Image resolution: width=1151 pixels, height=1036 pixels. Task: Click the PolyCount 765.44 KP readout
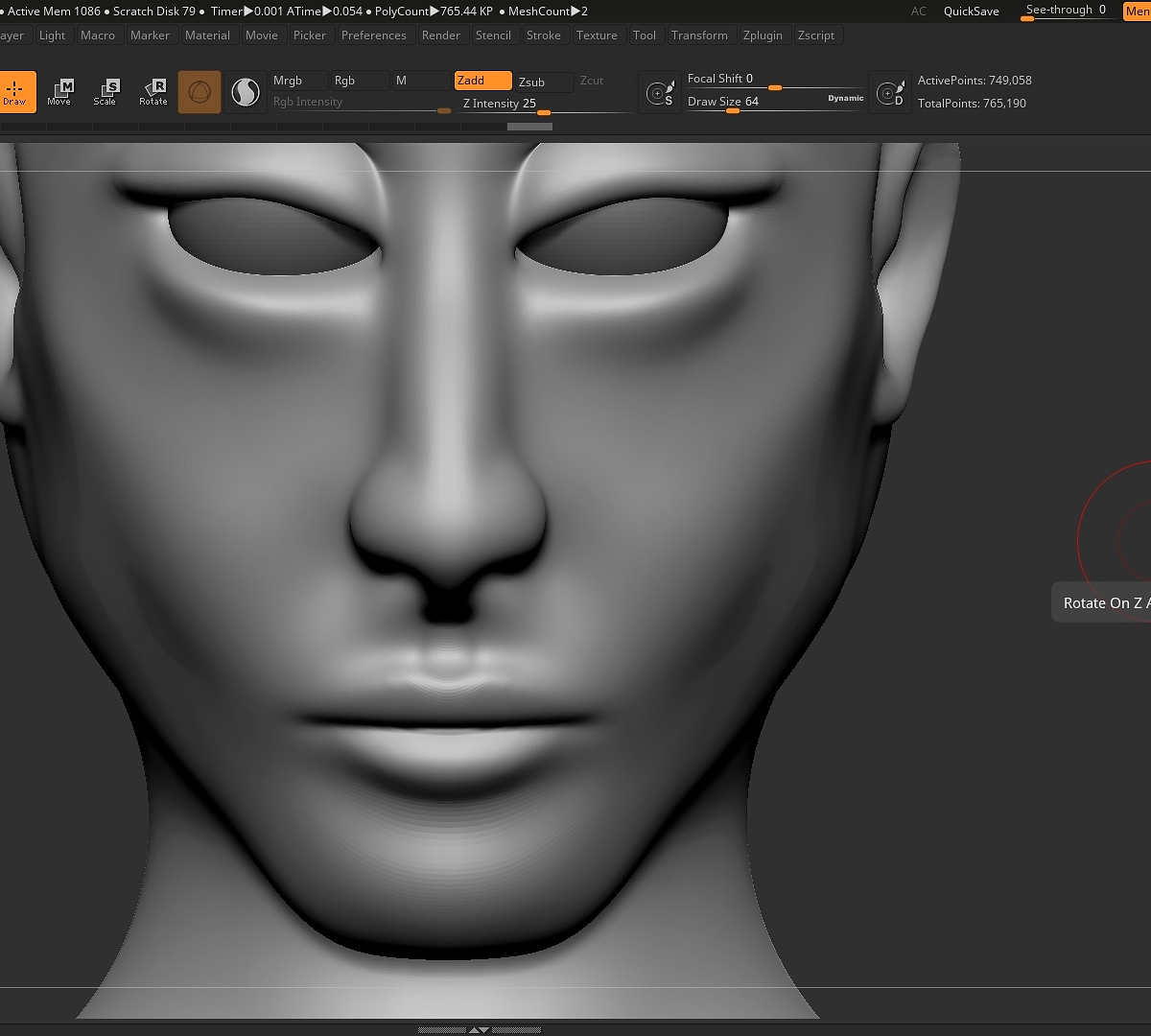click(434, 12)
